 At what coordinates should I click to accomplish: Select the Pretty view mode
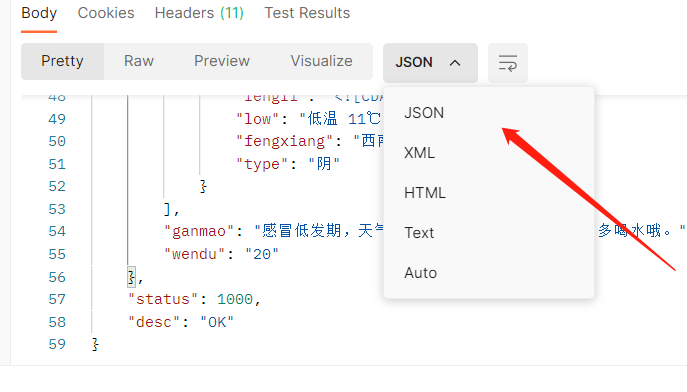pyautogui.click(x=62, y=61)
